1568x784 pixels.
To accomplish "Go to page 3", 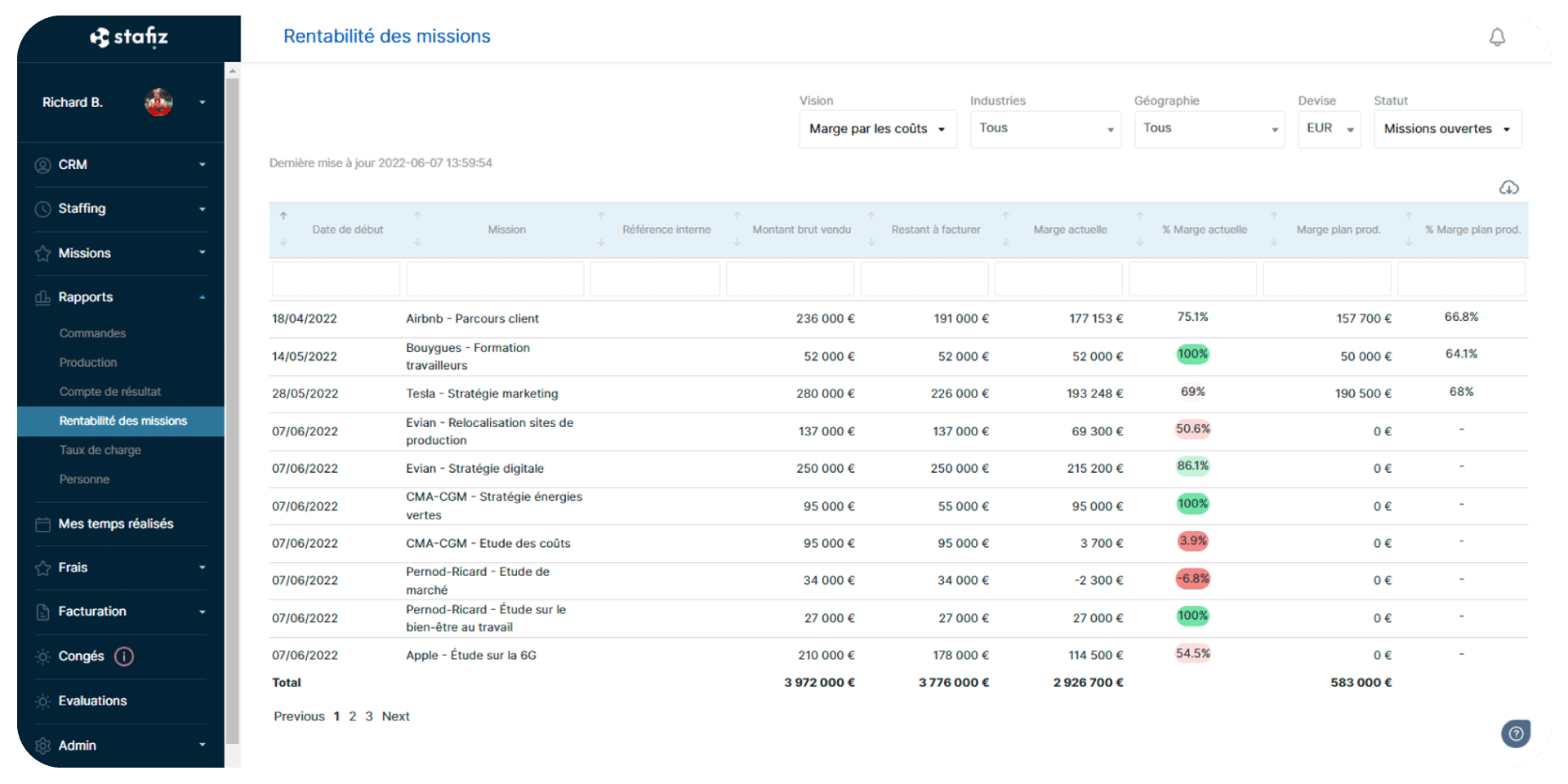I will pyautogui.click(x=369, y=716).
